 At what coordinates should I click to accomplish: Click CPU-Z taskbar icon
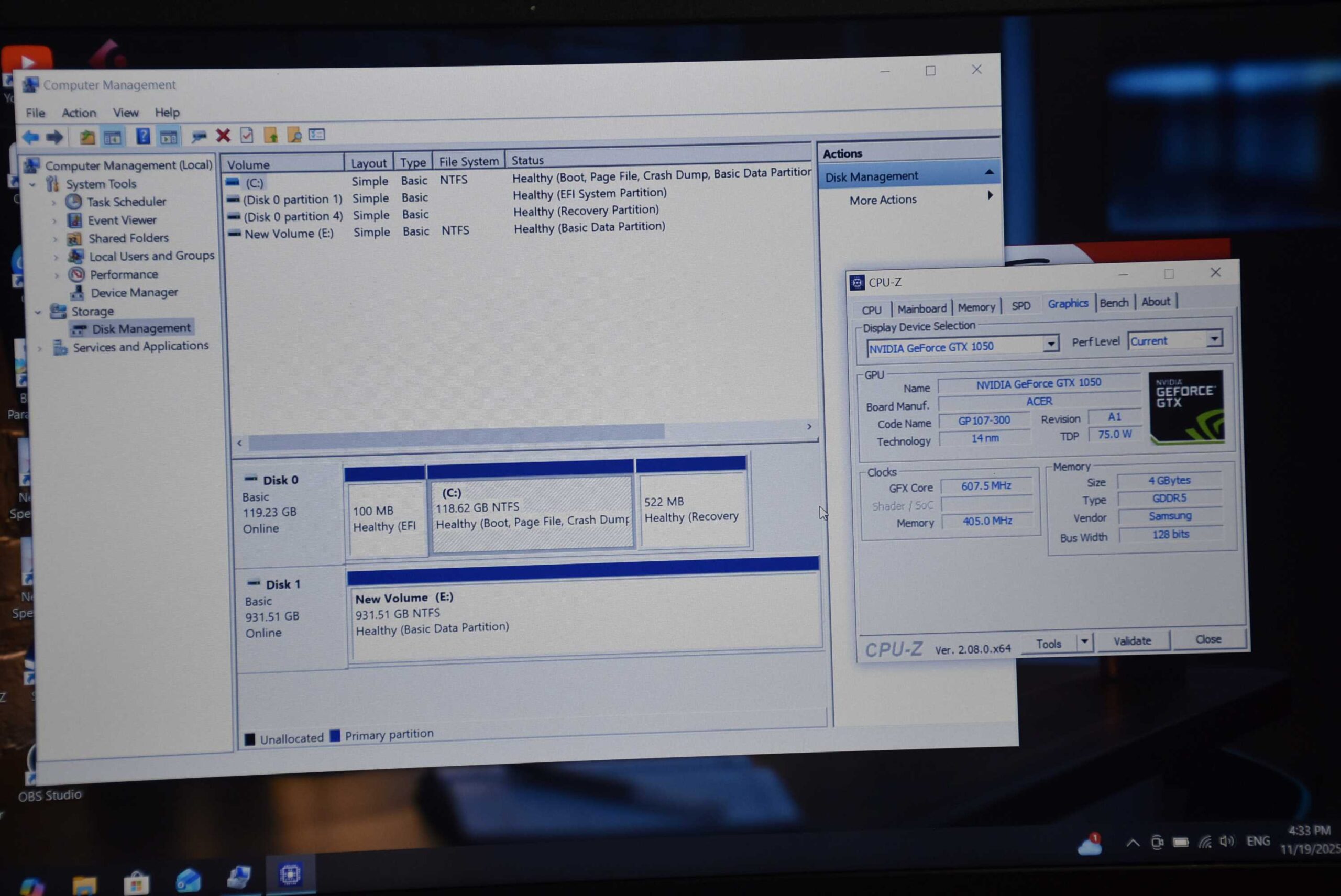point(290,875)
